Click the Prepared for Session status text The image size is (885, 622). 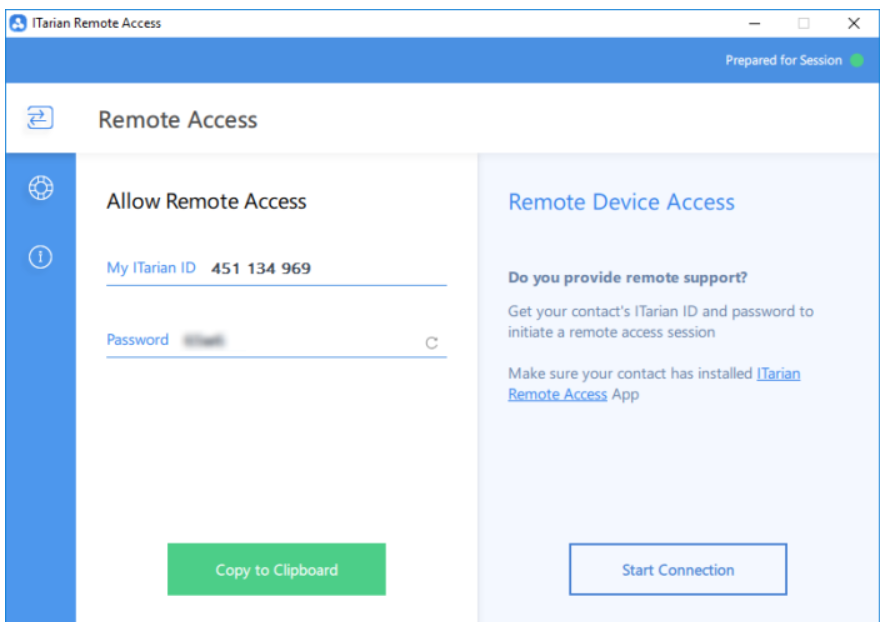pyautogui.click(x=783, y=61)
